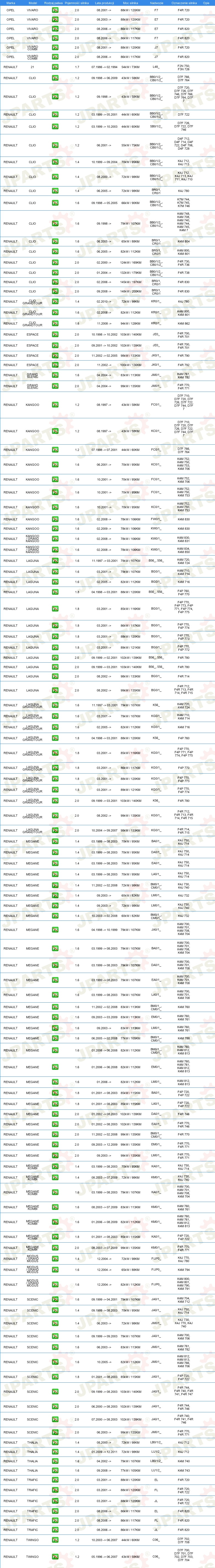Image resolution: width=215 pixels, height=1568 pixels.
Task: Click the Oznaczenie silnika column header
Action: coord(183,2)
